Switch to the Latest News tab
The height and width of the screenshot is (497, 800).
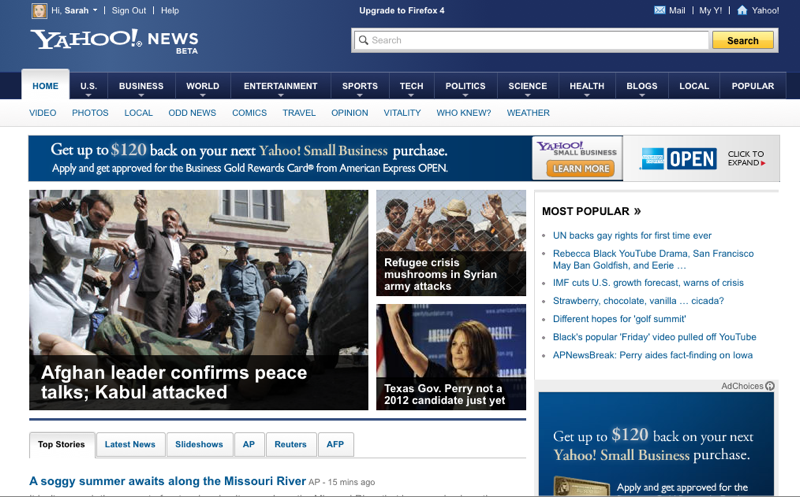click(x=130, y=444)
